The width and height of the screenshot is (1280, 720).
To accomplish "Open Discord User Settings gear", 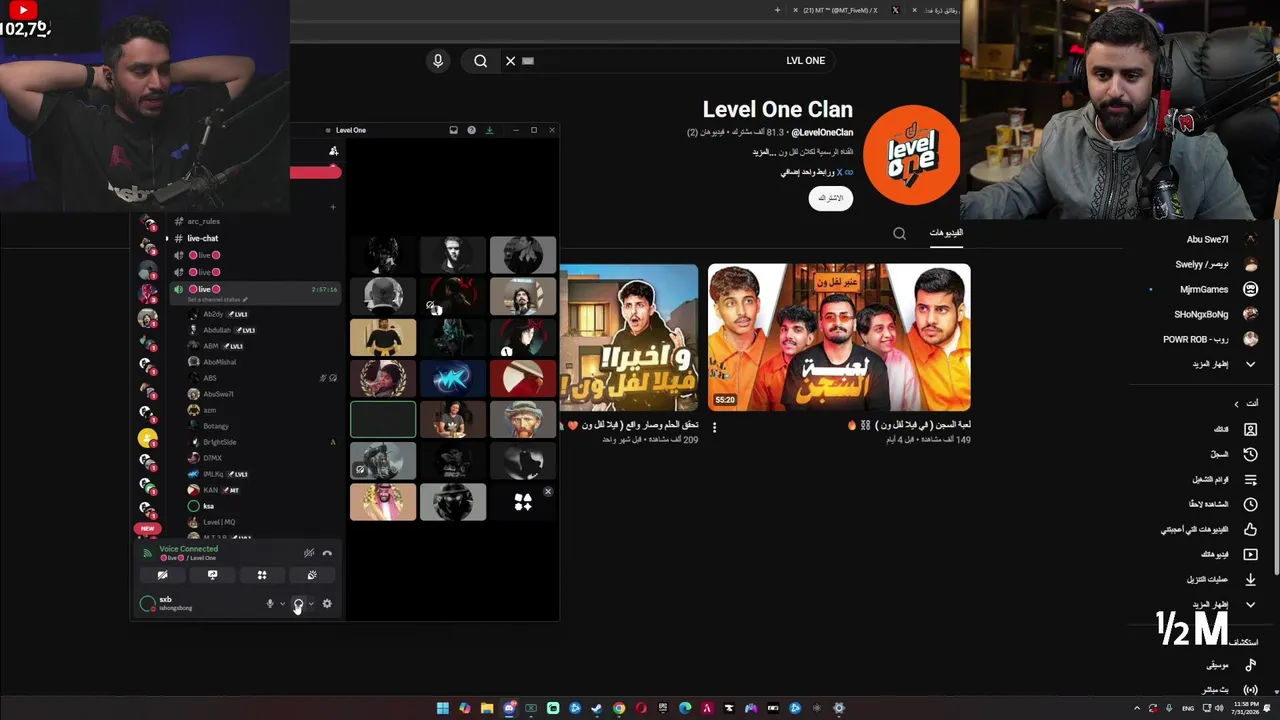I will pos(327,604).
